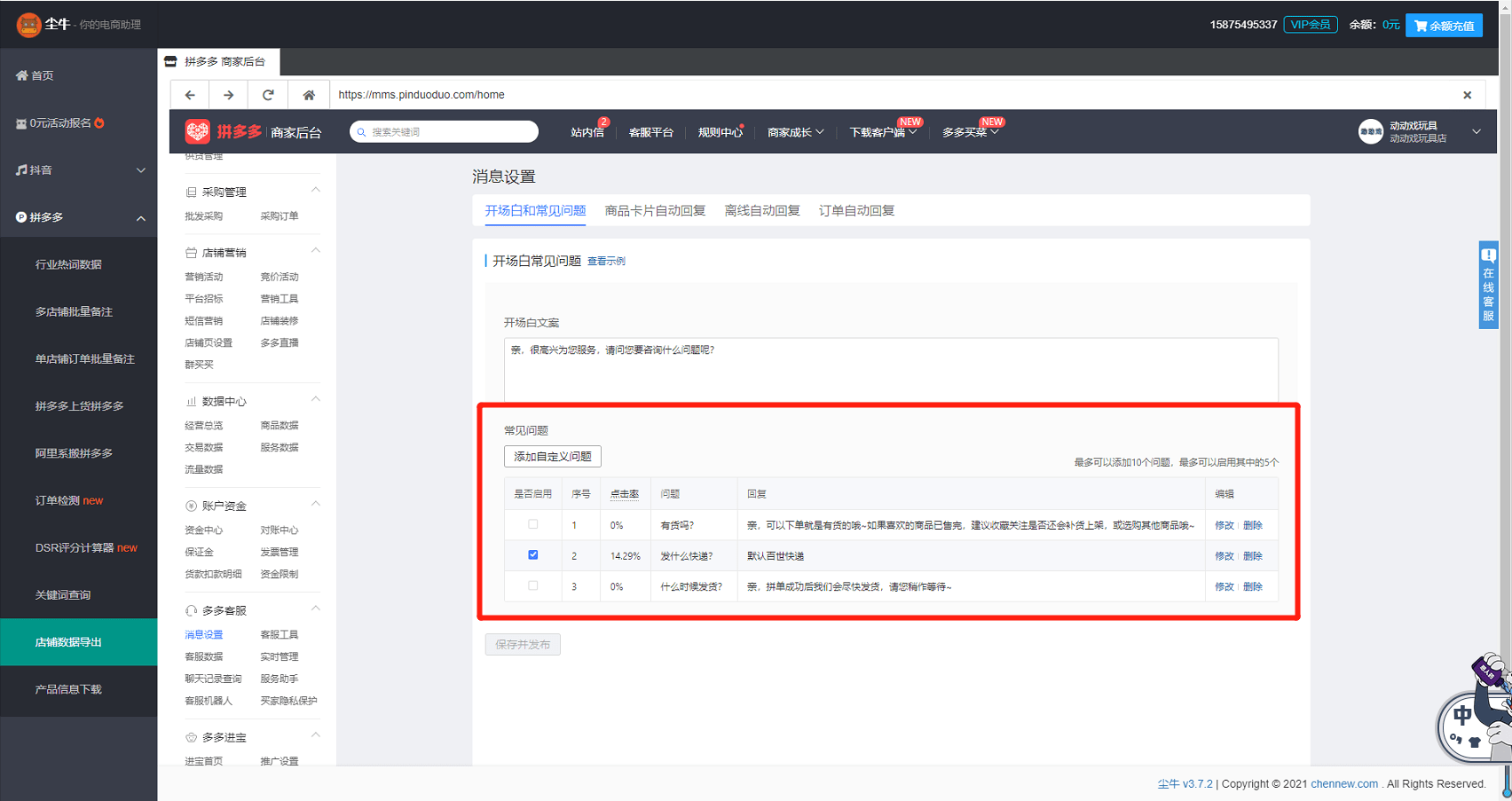Click 修改 for 什么时候发货 row
Viewport: 1512px width, 801px height.
pyautogui.click(x=1225, y=586)
